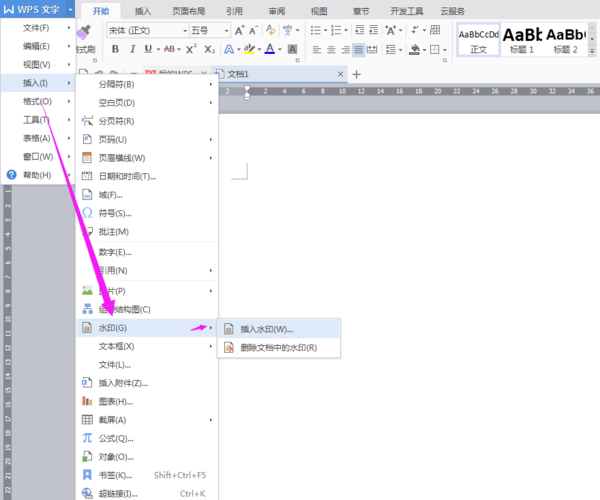Select 公式(Q)... pi menu item
600x500 pixels.
[147, 438]
